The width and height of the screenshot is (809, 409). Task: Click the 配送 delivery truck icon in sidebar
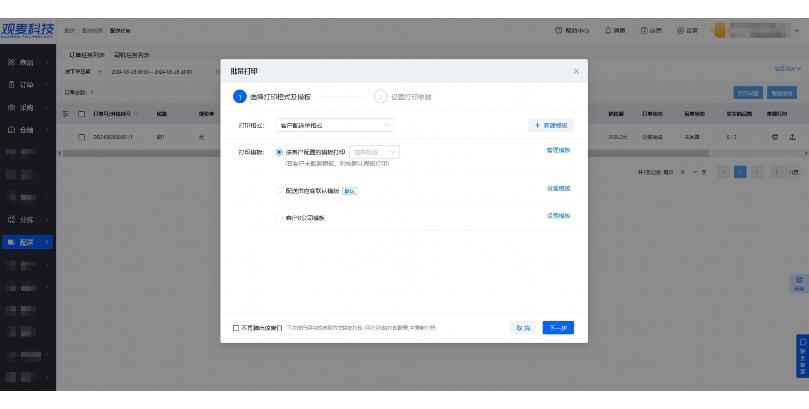[x=11, y=242]
